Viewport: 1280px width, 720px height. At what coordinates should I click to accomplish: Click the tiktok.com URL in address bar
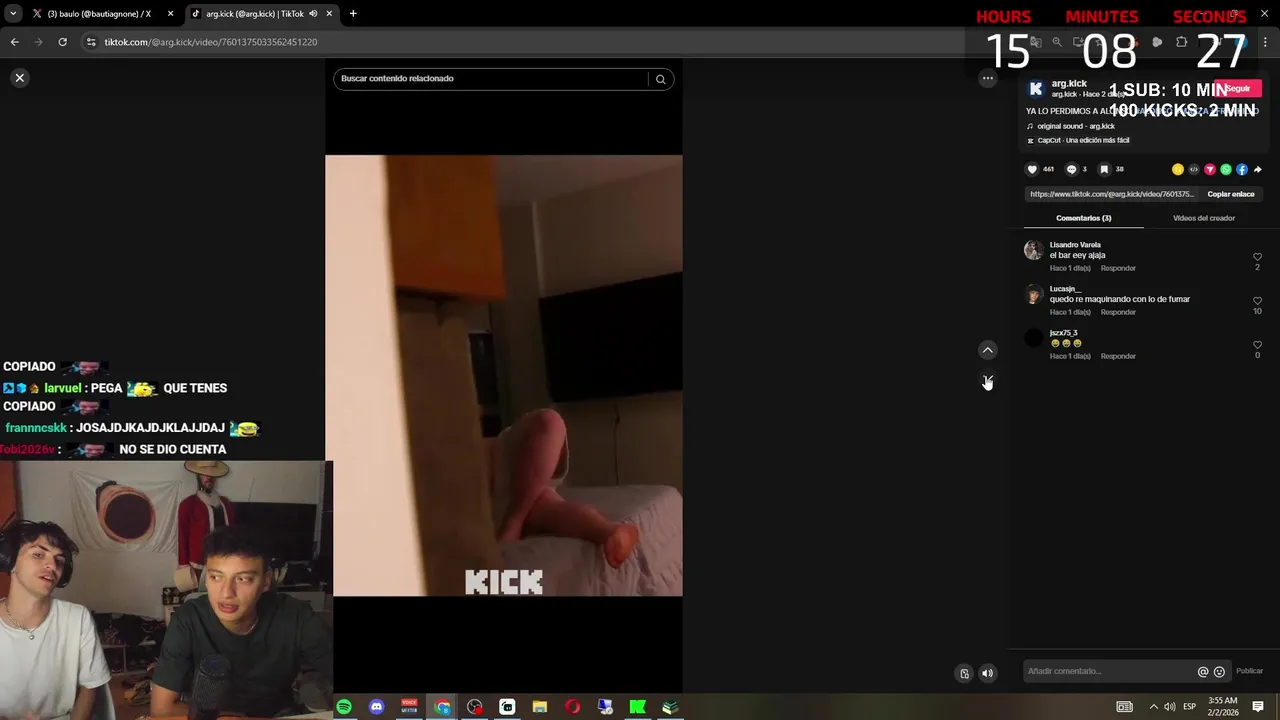tap(210, 42)
